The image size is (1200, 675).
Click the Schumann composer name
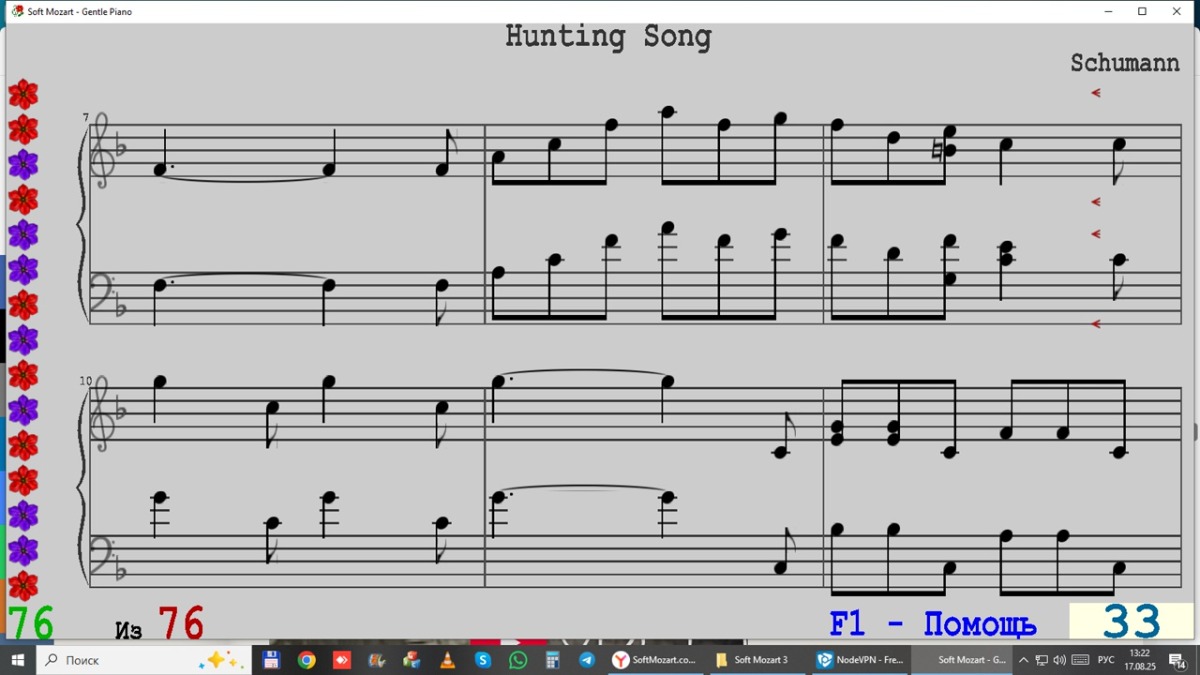click(1125, 62)
